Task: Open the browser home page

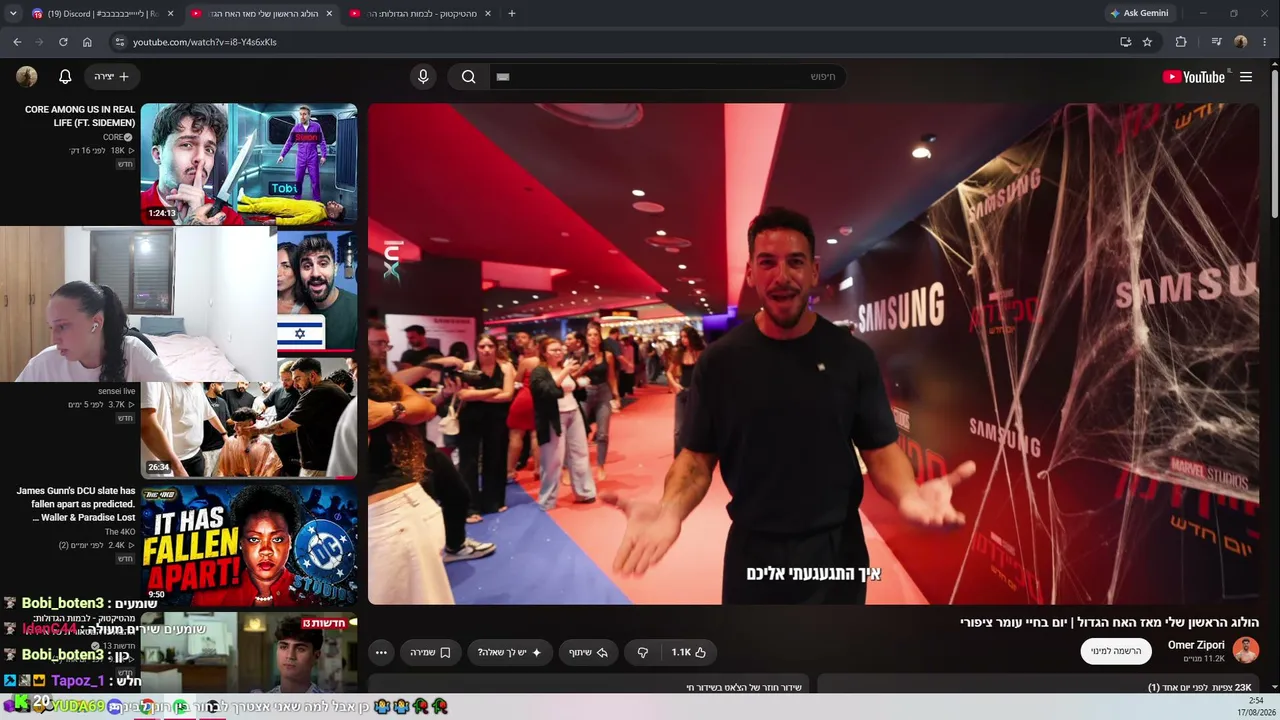Action: click(x=87, y=42)
